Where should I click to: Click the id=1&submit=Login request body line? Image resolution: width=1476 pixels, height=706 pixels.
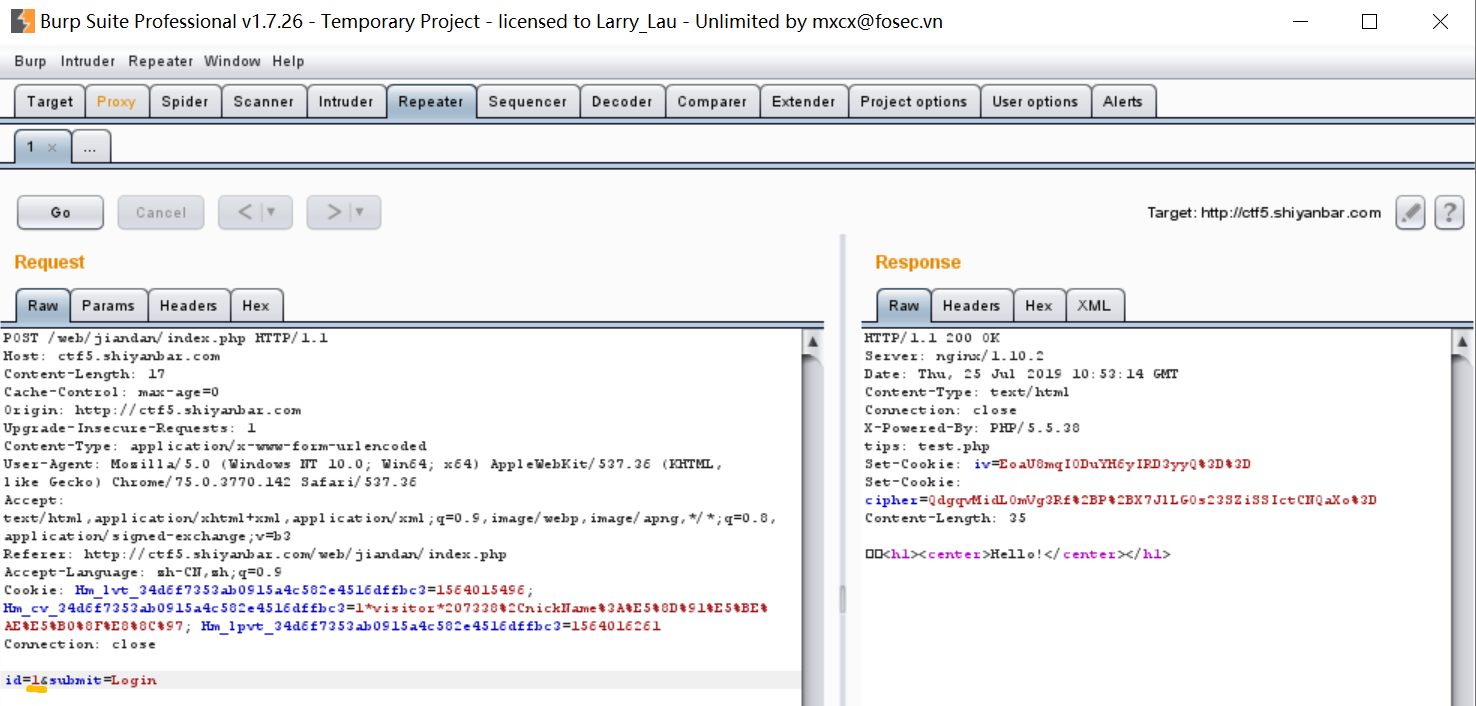80,680
